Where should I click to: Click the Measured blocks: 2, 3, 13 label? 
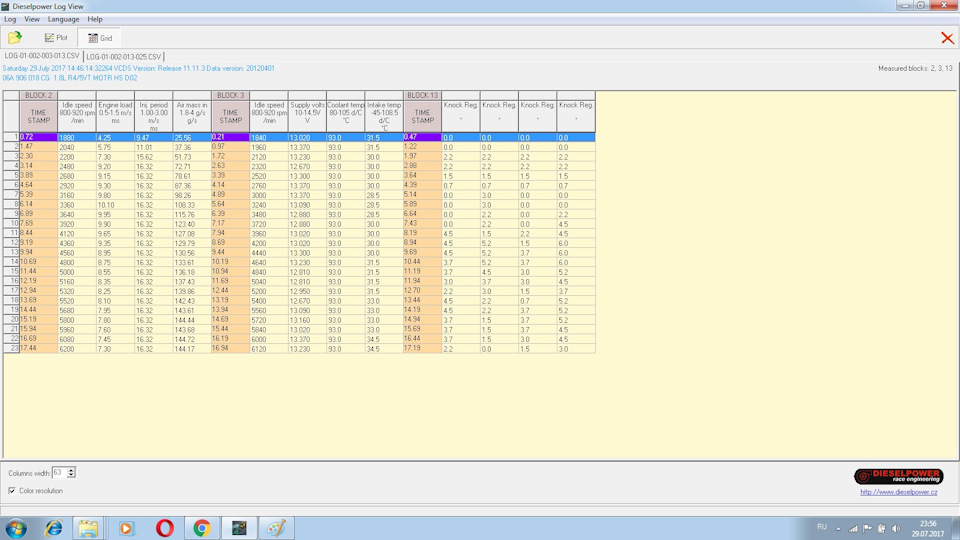coord(915,69)
